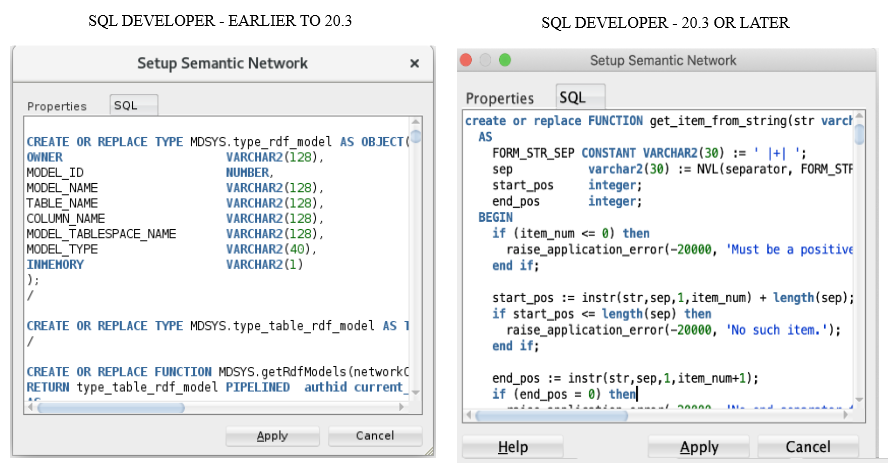Click 'start_pos integer;' declaration line
890x468 pixels.
tap(567, 185)
